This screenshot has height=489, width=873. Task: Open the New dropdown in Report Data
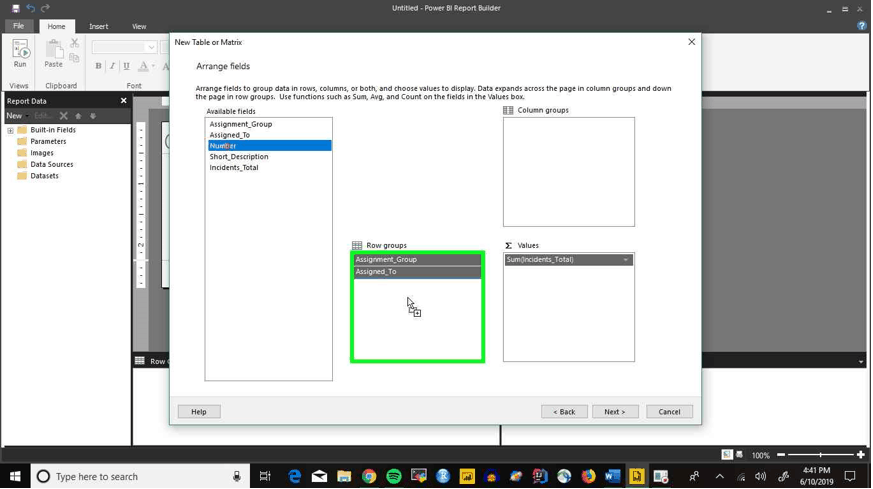pyautogui.click(x=17, y=116)
